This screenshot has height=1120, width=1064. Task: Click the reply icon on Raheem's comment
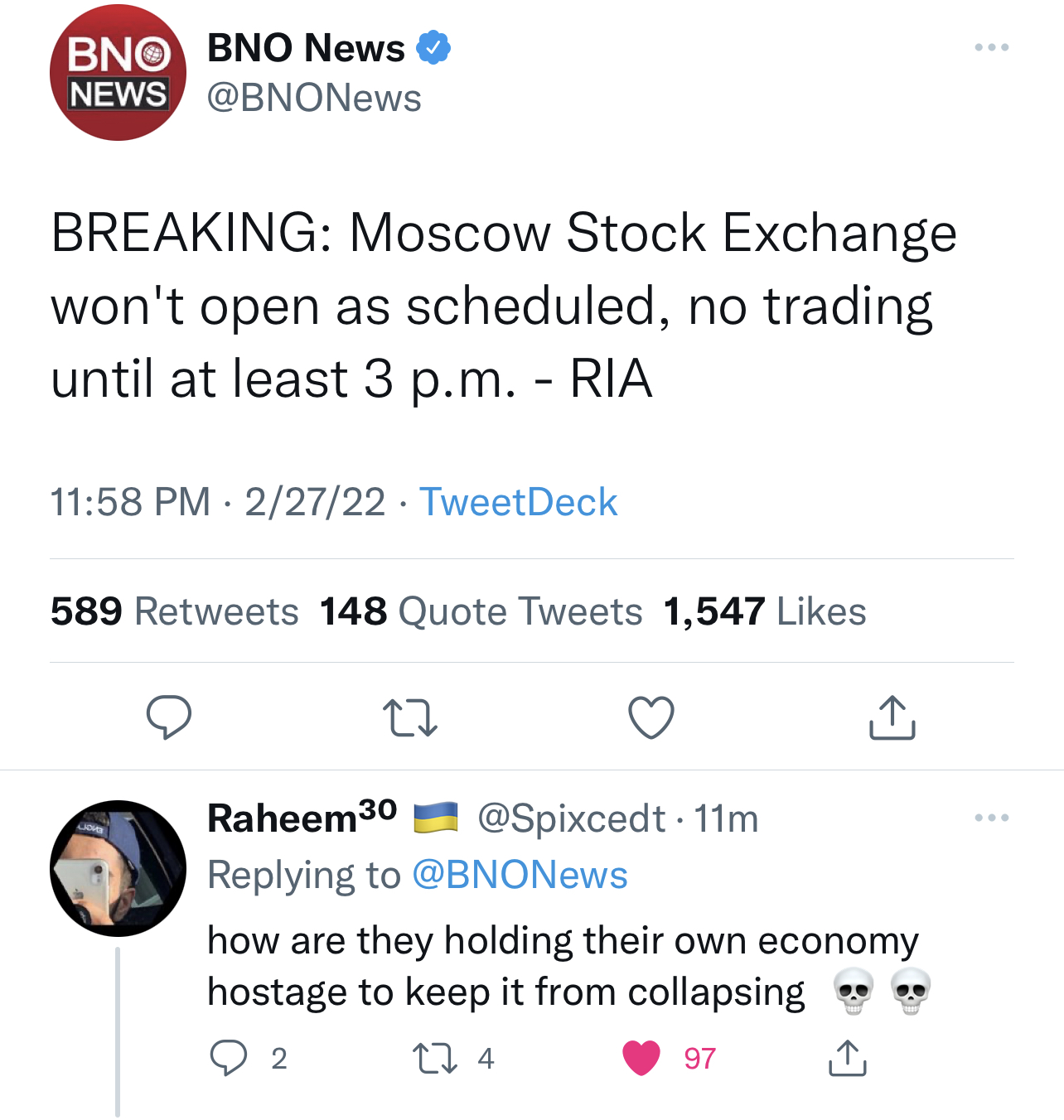[228, 1058]
